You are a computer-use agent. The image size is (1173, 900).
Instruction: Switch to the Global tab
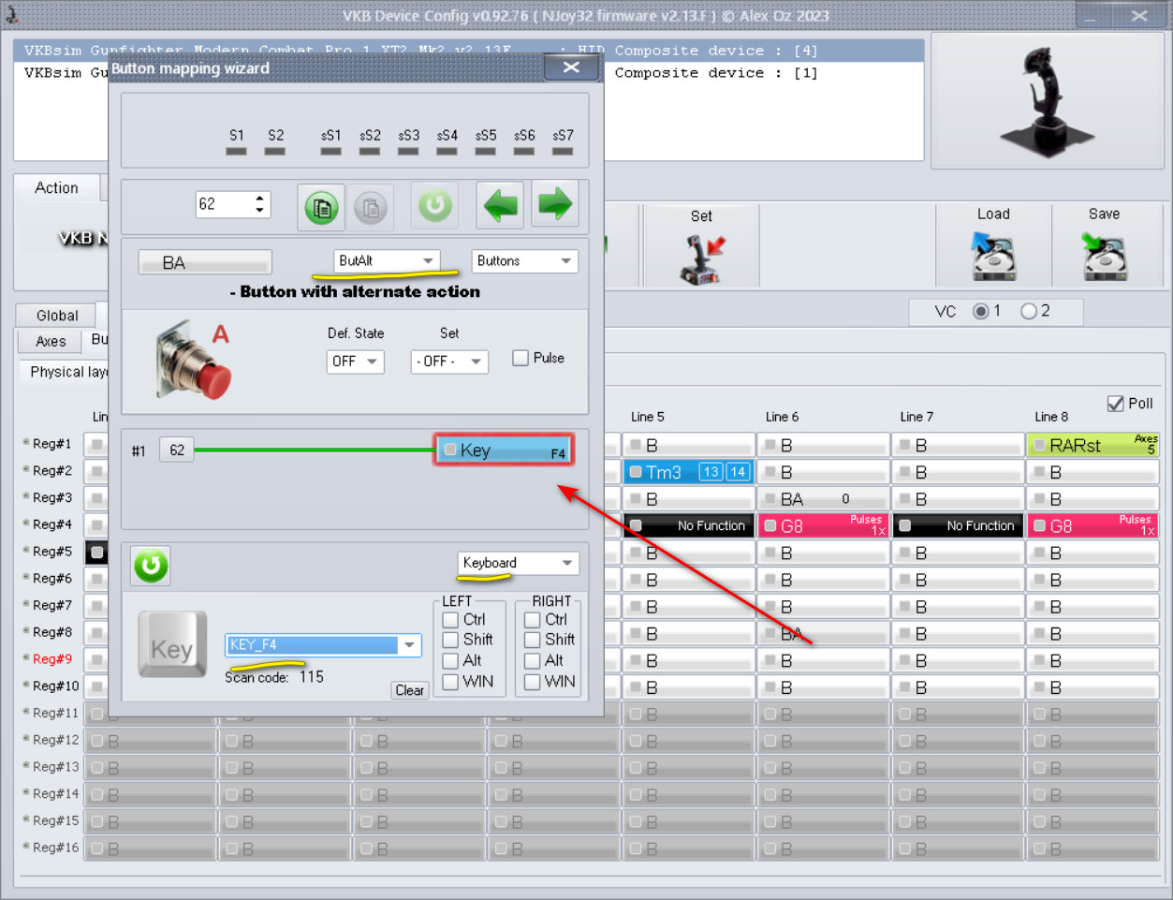[x=57, y=315]
